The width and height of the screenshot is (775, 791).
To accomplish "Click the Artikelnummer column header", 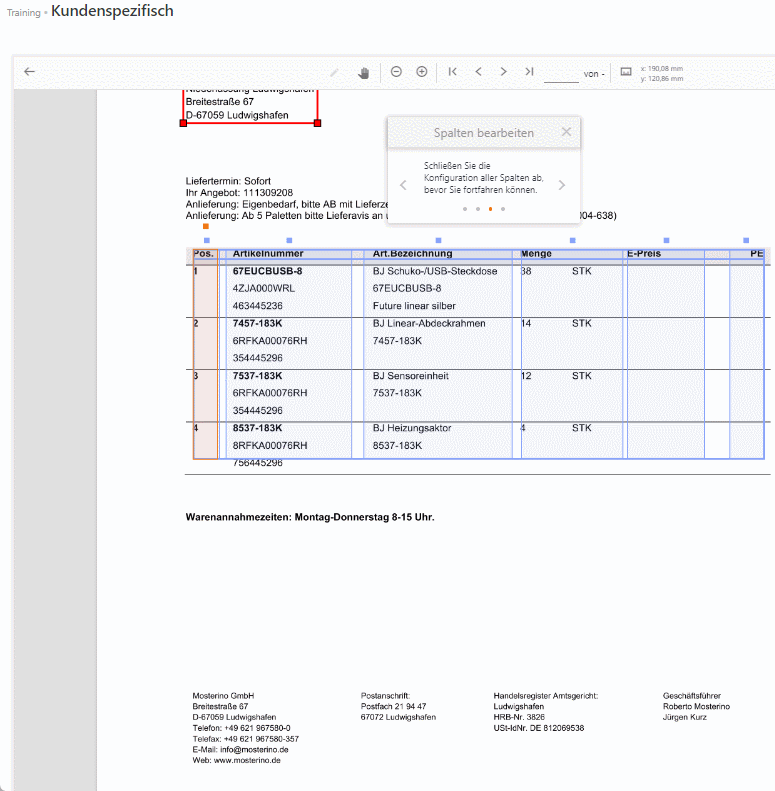I will tap(268, 254).
